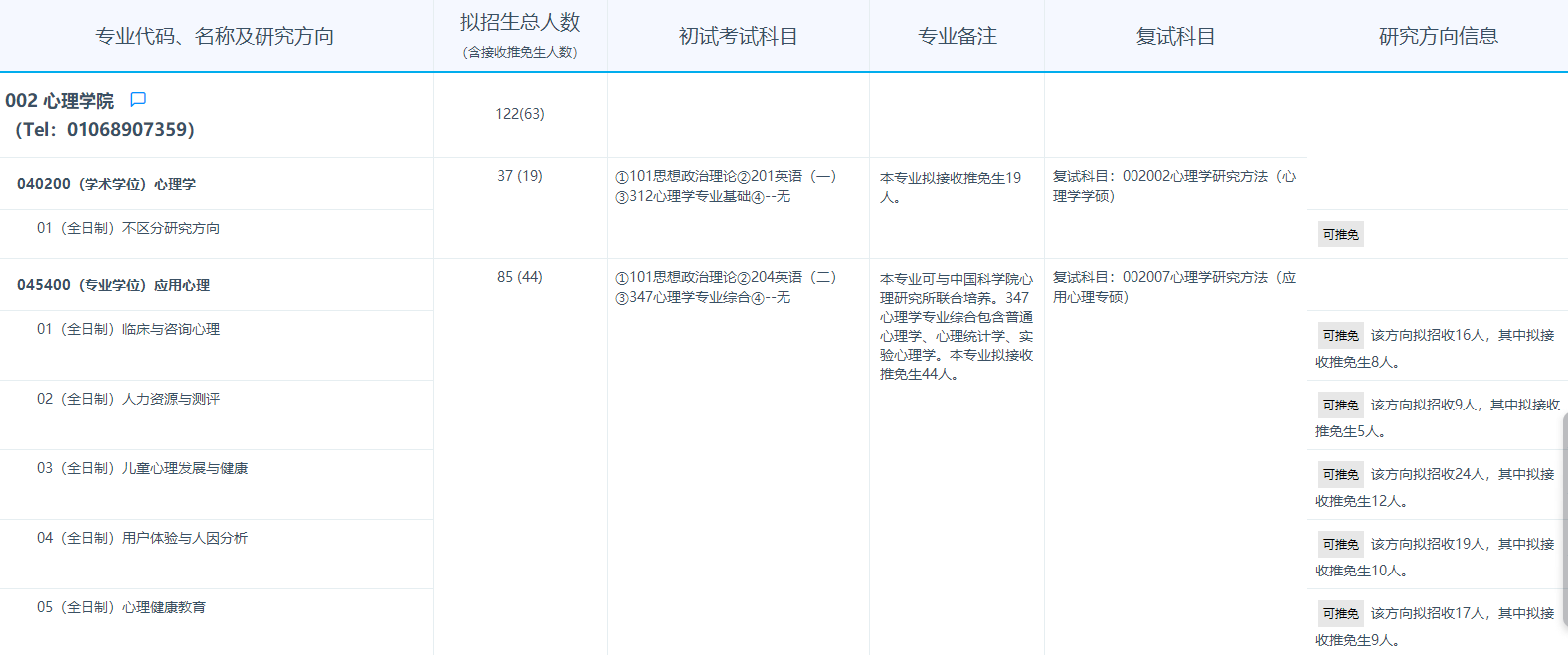
Task: Click the 可推免 tag for 人力资源与测评 direction
Action: pyautogui.click(x=1340, y=406)
